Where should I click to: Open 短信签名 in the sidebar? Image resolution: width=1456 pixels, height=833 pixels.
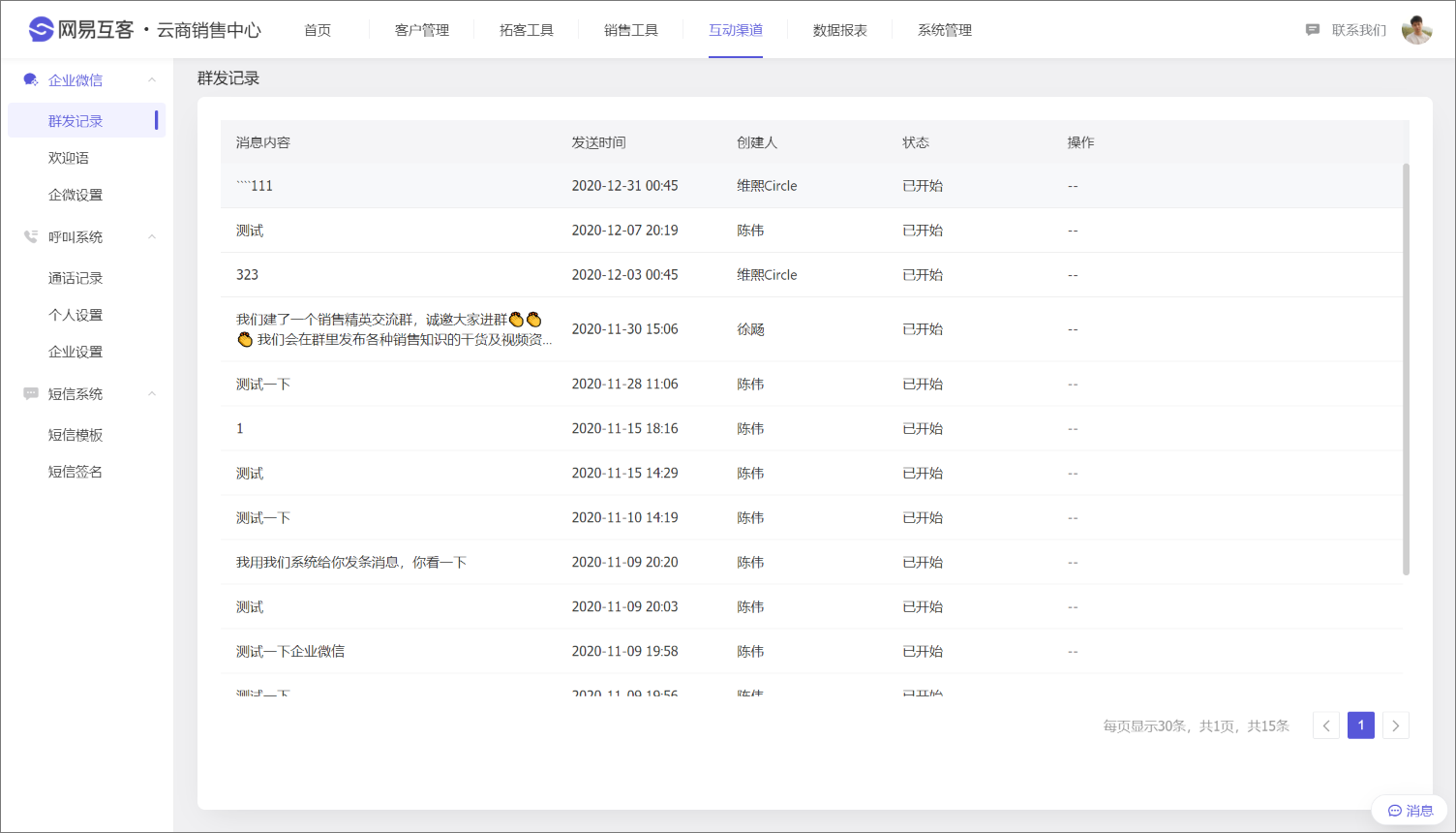[76, 472]
